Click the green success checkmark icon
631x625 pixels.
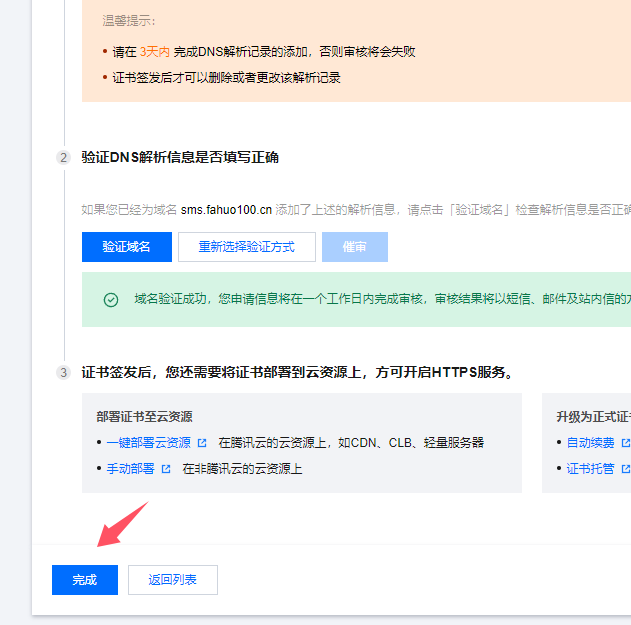[x=111, y=299]
